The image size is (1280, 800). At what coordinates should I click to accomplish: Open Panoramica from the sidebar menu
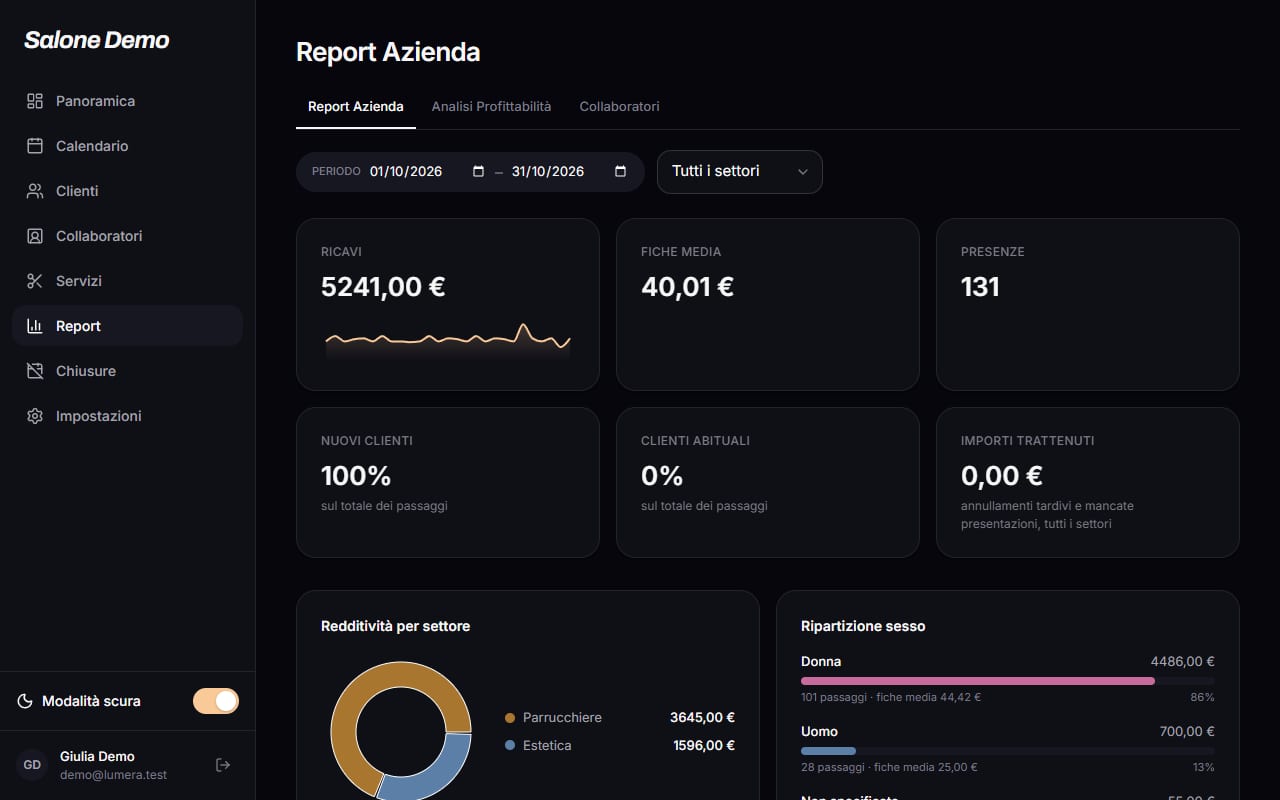127,101
